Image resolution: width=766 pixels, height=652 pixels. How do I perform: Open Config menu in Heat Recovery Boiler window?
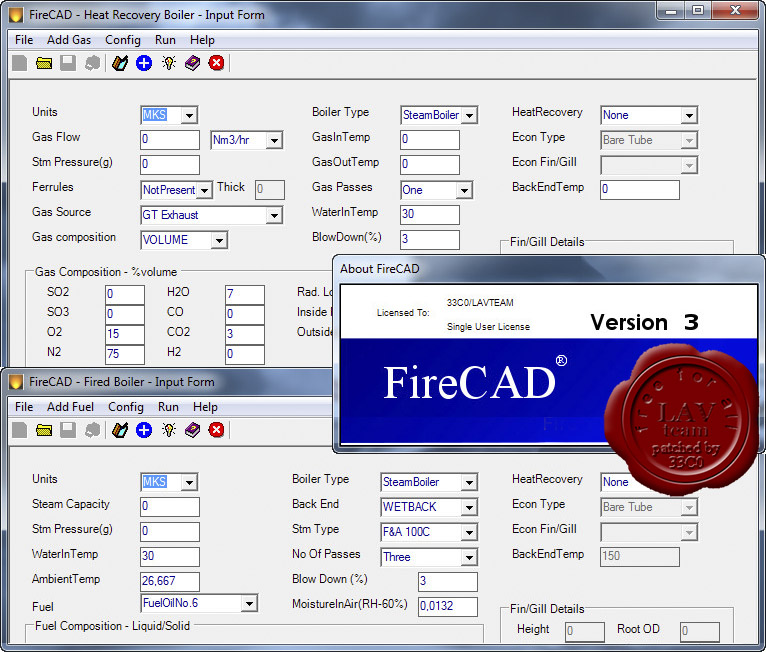coord(123,40)
